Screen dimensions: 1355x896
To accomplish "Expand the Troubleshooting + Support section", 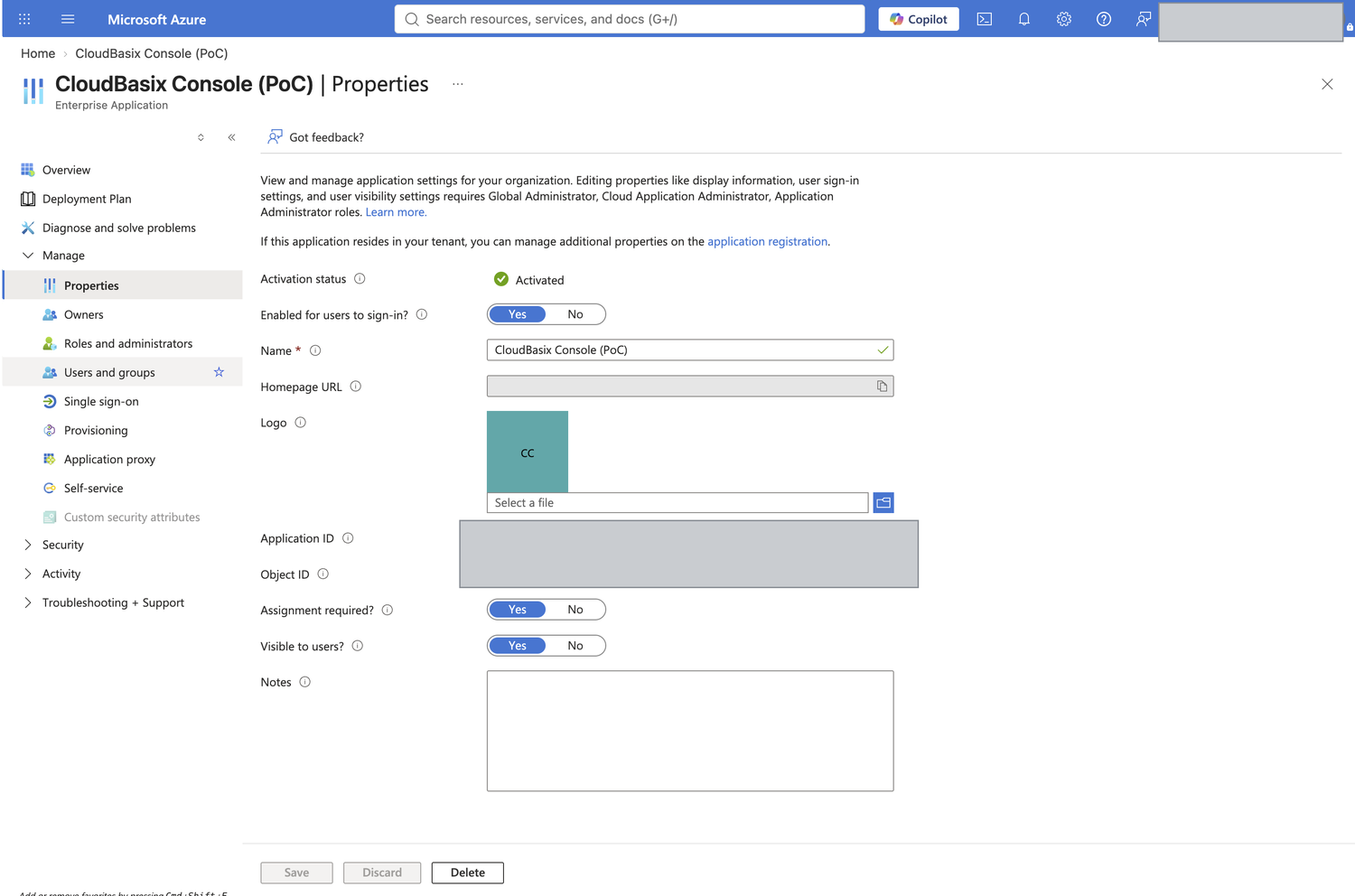I will click(x=28, y=602).
